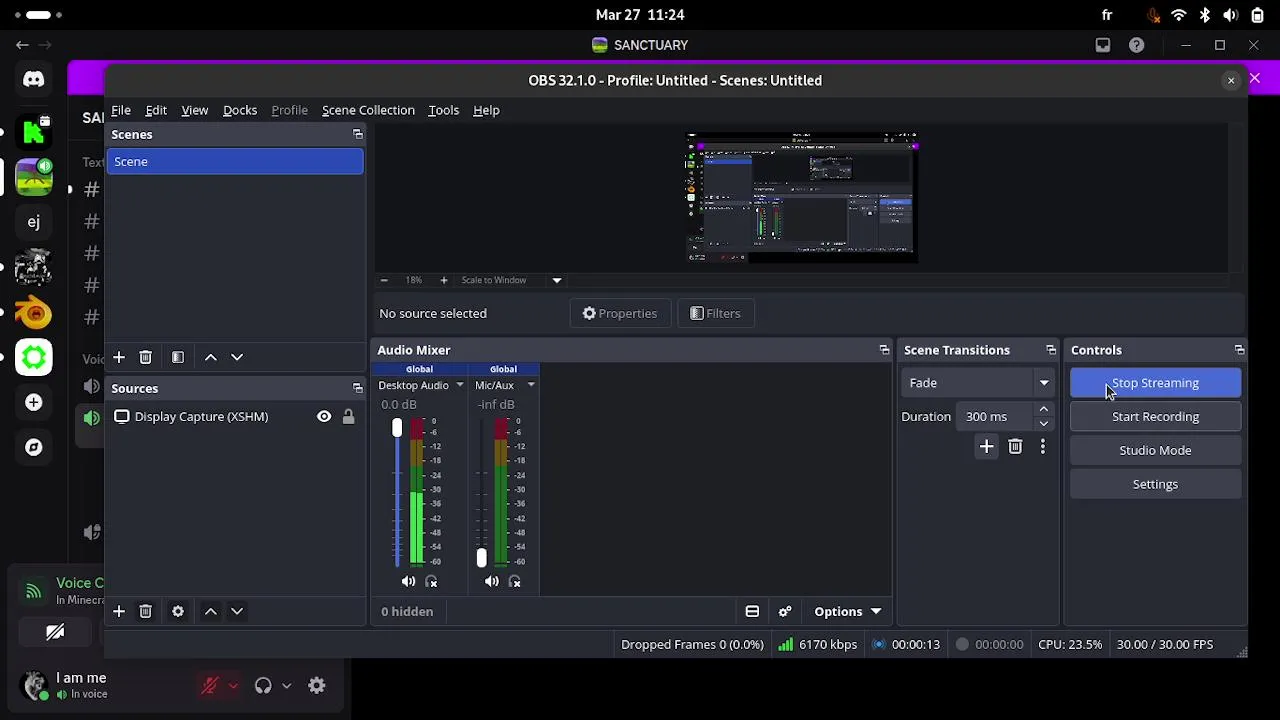
Task: Remove selected scene with trash icon
Action: pos(145,357)
